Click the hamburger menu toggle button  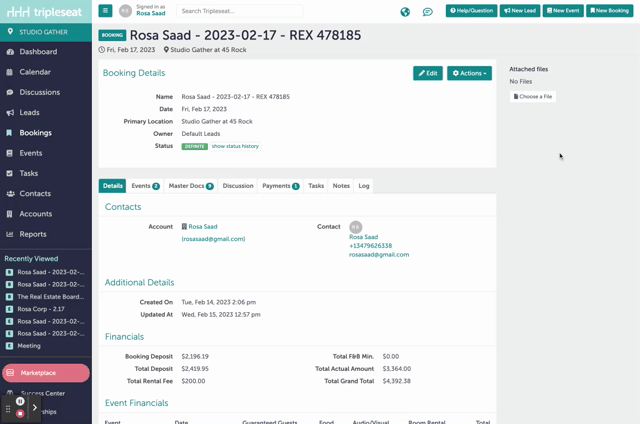(105, 11)
